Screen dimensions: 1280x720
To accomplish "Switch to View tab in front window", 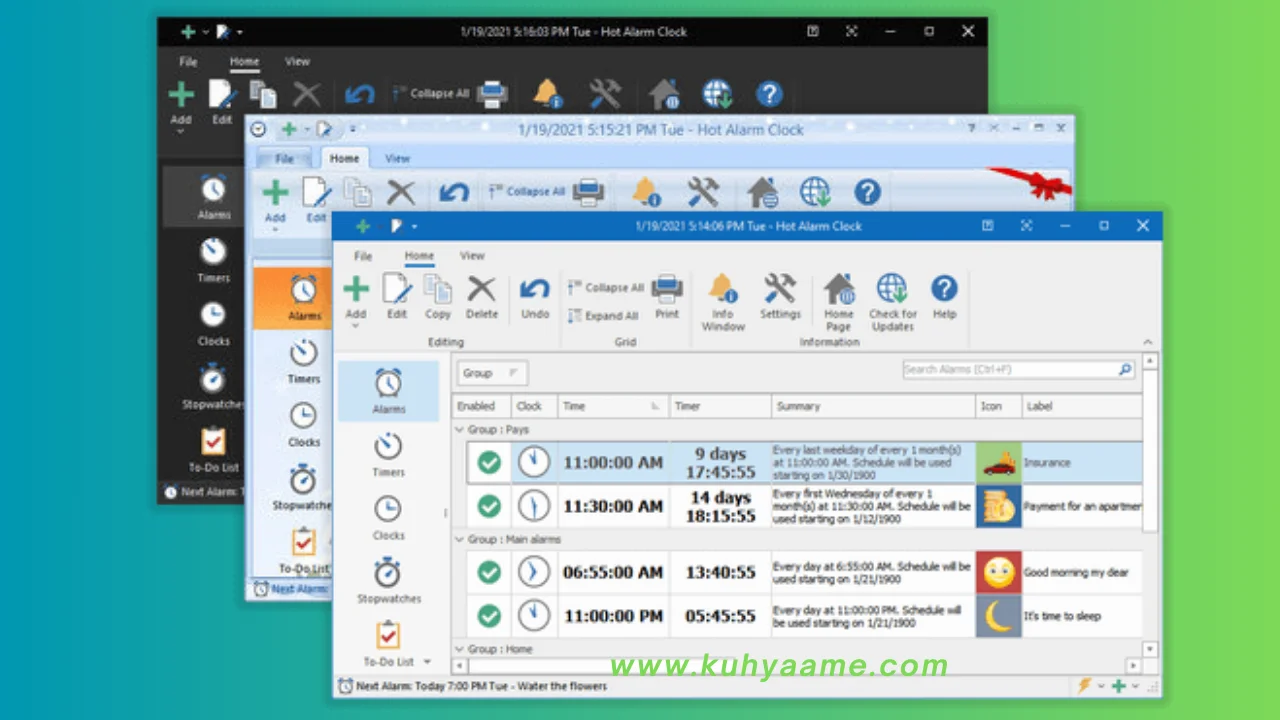I will pos(472,256).
